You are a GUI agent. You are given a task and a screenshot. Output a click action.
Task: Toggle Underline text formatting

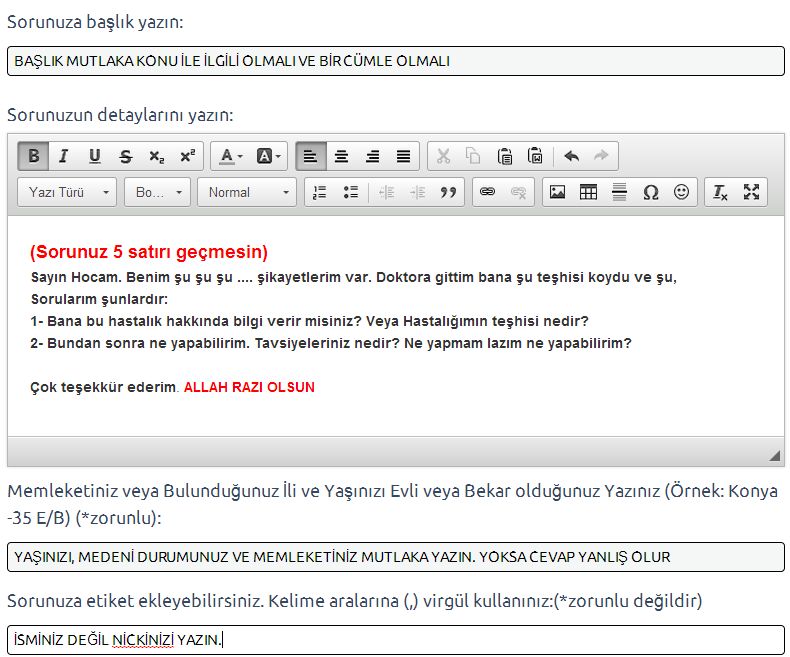[95, 156]
